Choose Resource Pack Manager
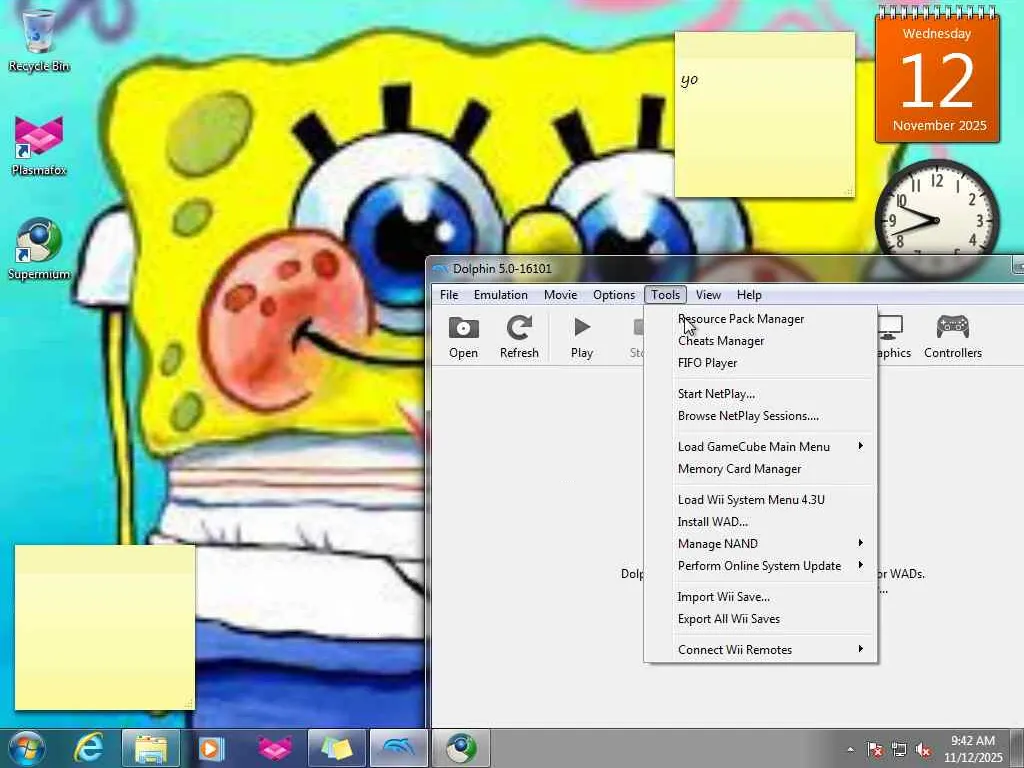The width and height of the screenshot is (1024, 768). pos(760,319)
